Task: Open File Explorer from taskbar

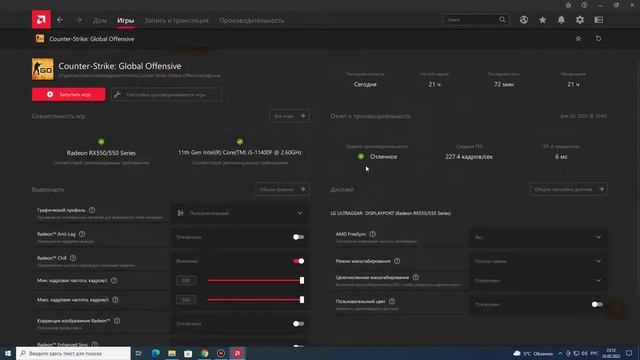Action: 172,353
